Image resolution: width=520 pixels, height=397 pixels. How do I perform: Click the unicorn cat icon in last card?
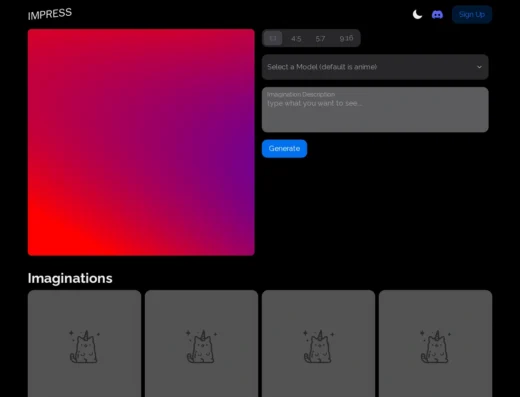[x=435, y=347]
